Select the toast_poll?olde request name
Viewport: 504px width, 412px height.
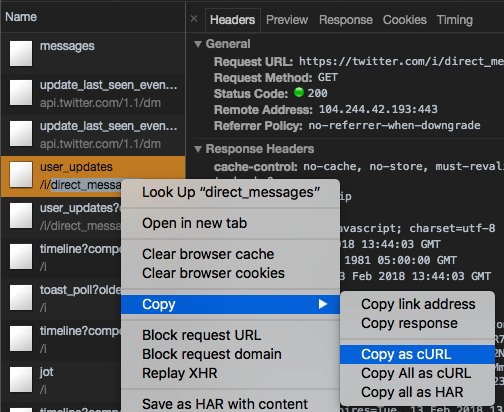[x=80, y=290]
